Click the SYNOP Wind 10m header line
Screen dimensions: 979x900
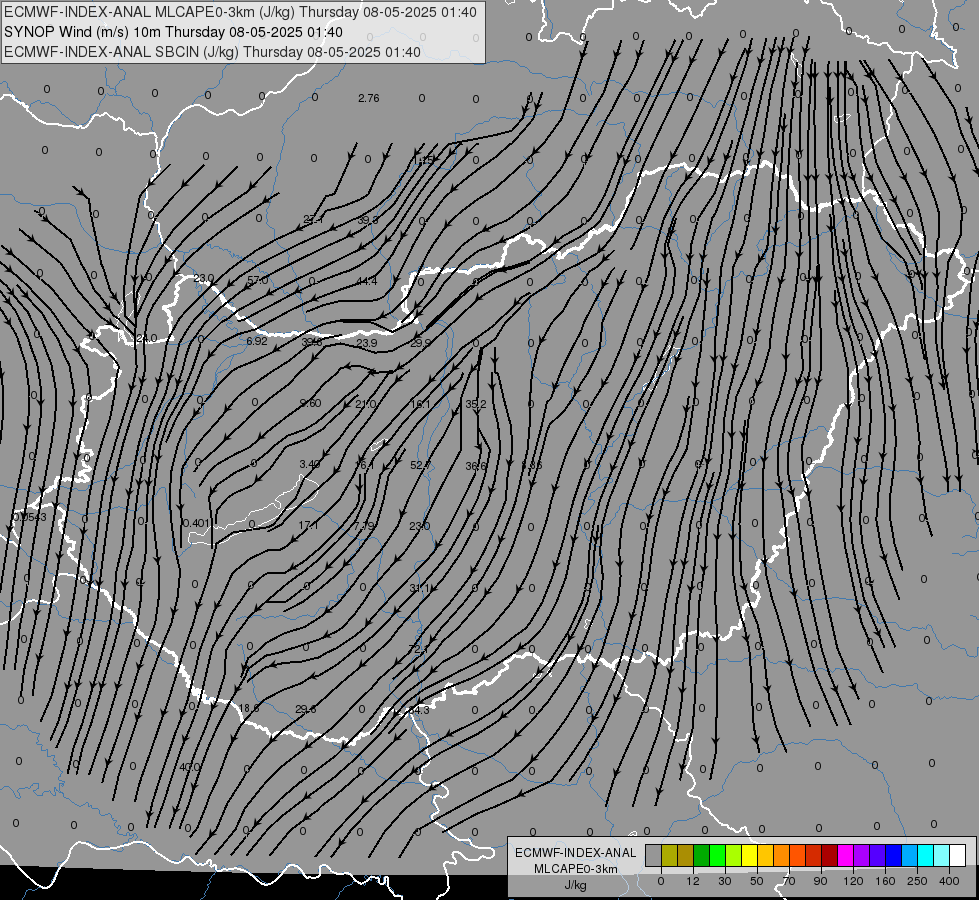point(173,32)
